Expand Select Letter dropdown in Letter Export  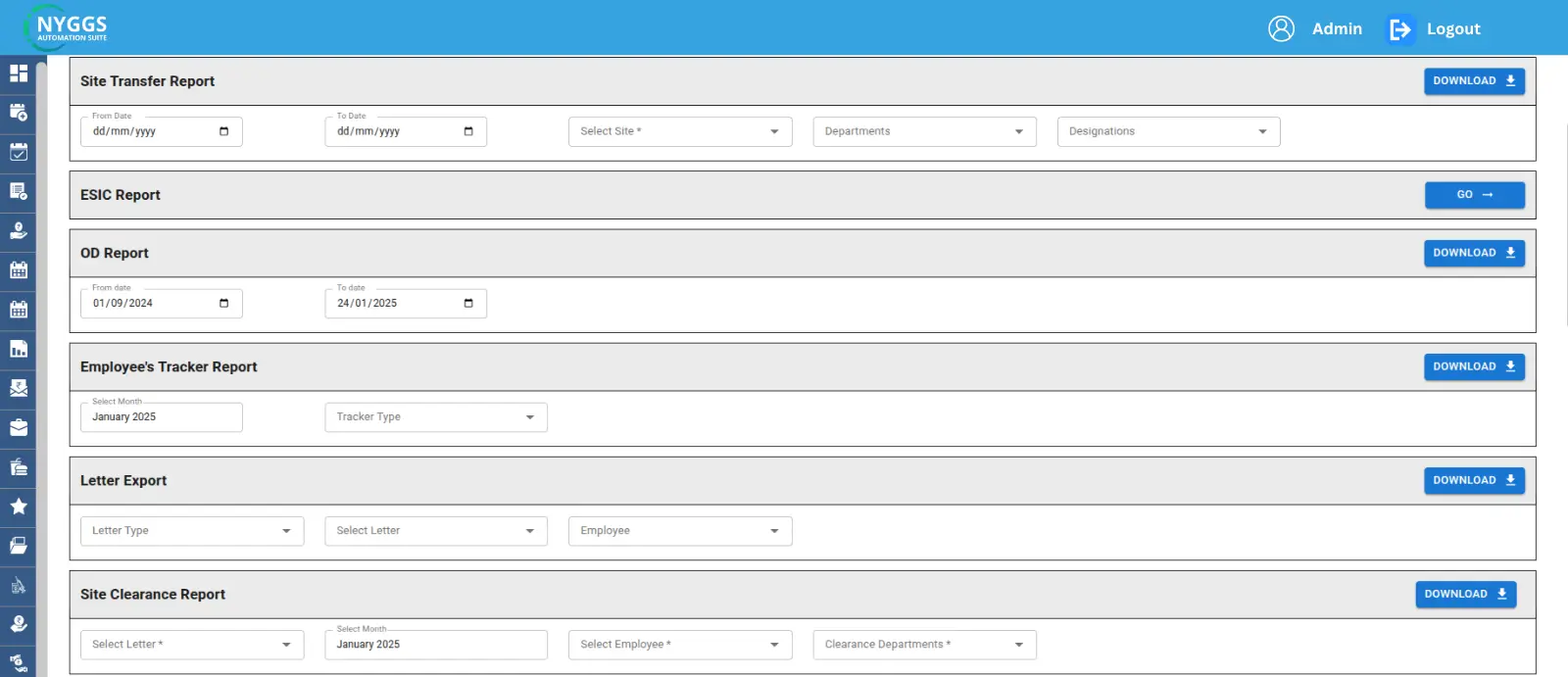coord(436,531)
